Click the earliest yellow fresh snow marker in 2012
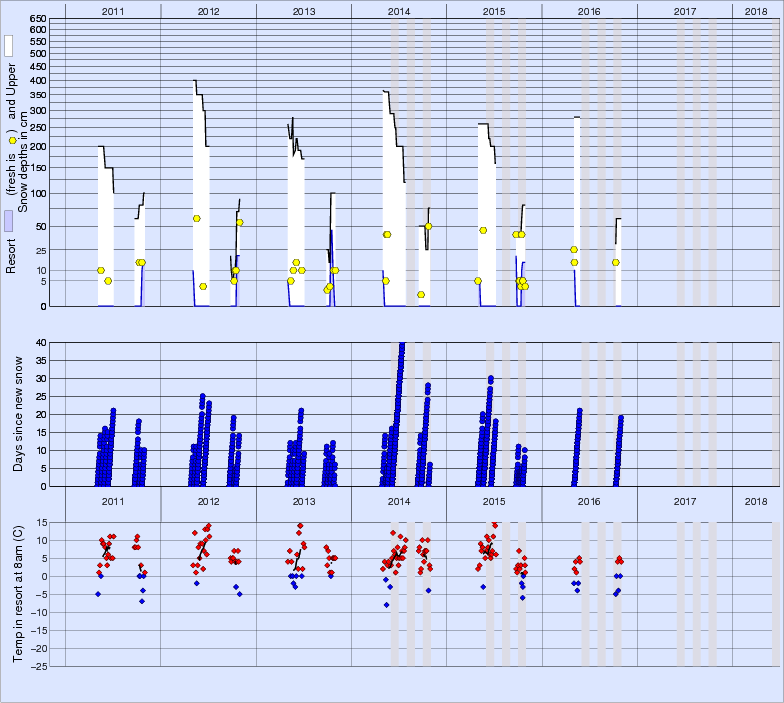Image resolution: width=784 pixels, height=703 pixels. coord(197,218)
